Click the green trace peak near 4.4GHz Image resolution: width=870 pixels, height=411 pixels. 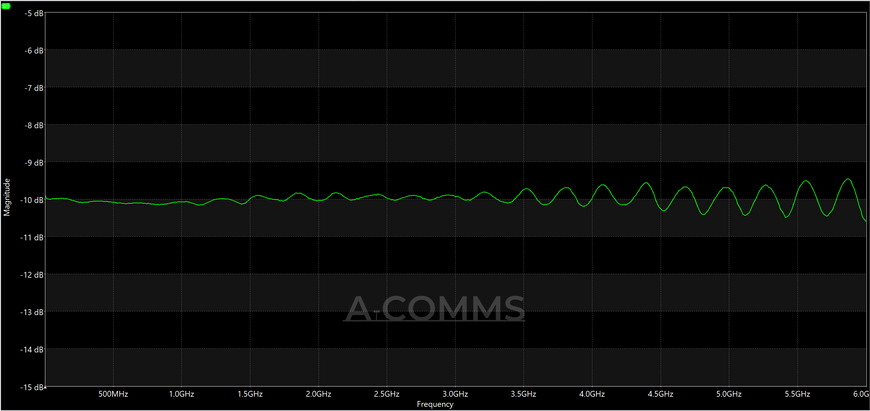click(x=645, y=183)
